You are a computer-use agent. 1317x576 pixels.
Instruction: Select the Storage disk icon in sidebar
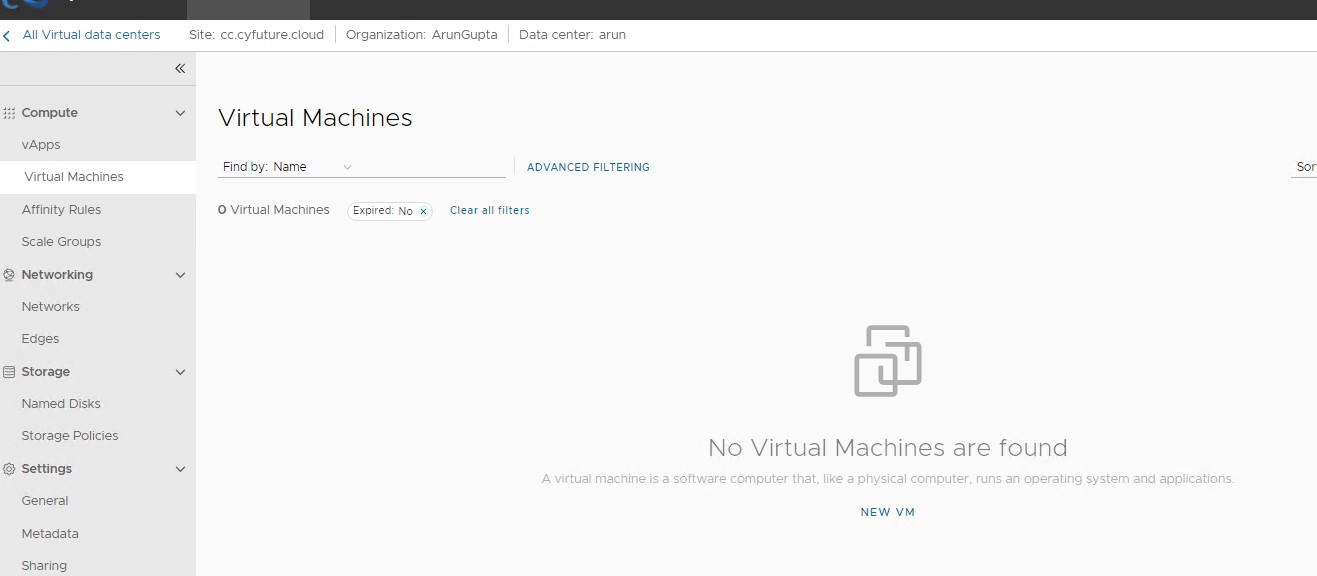(8, 371)
